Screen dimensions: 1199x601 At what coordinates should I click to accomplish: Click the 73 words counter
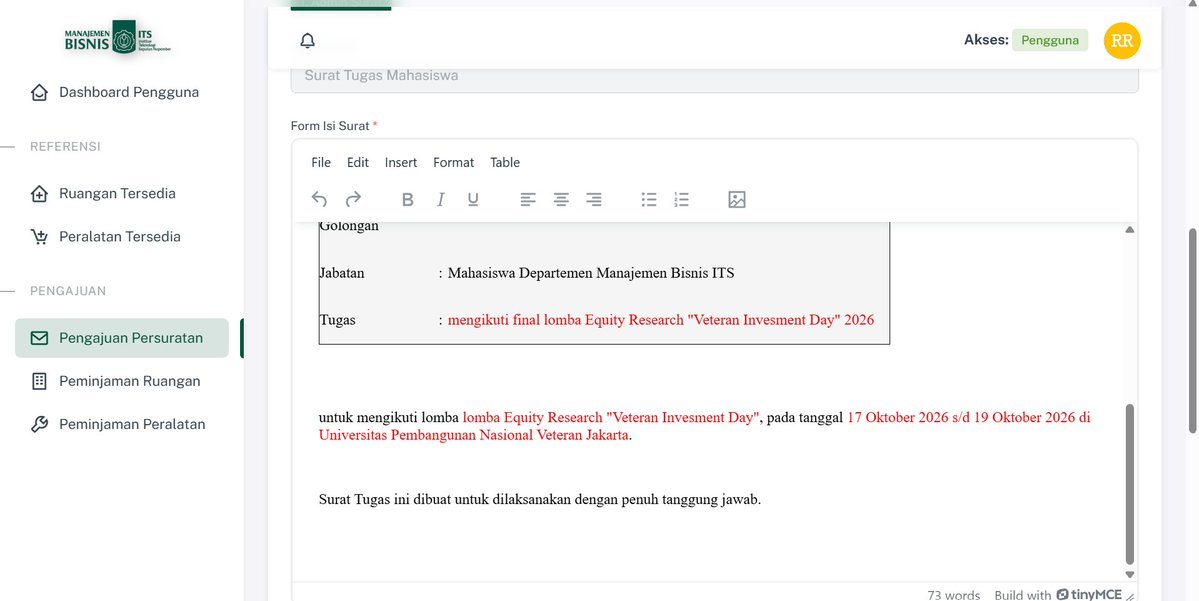tap(954, 595)
